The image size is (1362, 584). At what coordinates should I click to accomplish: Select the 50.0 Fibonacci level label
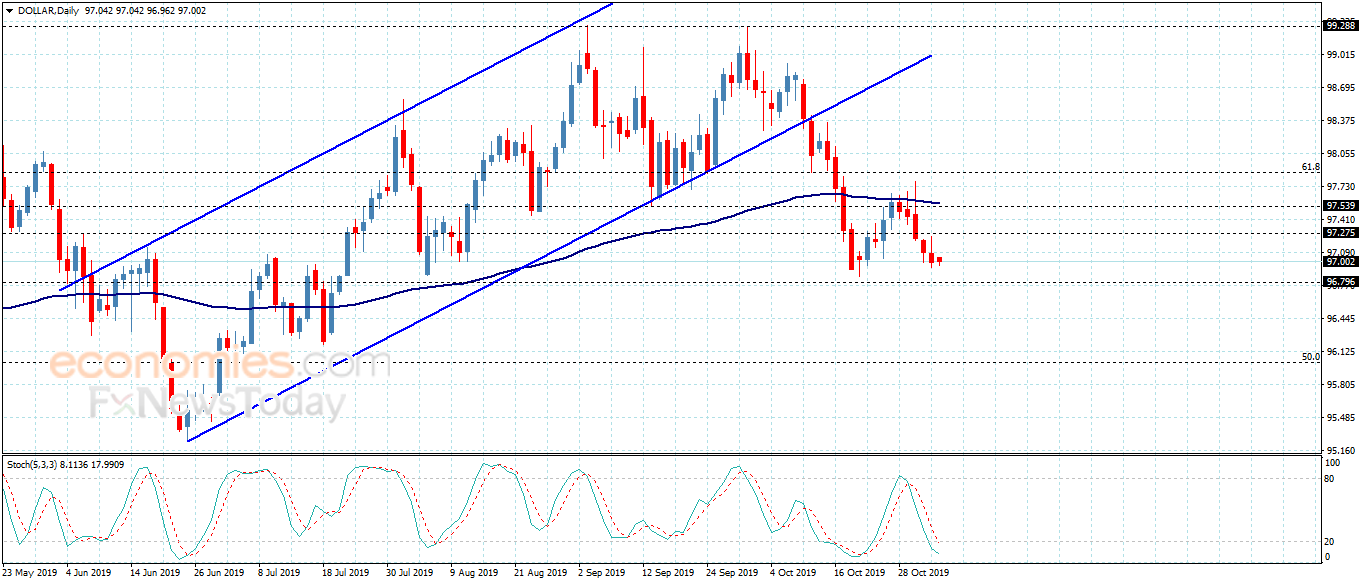pyautogui.click(x=1311, y=356)
